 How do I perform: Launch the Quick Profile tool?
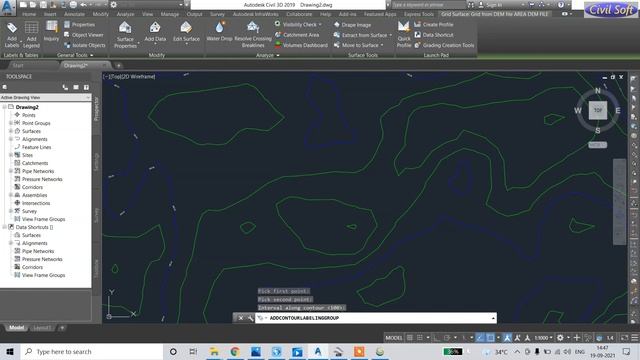[x=404, y=35]
